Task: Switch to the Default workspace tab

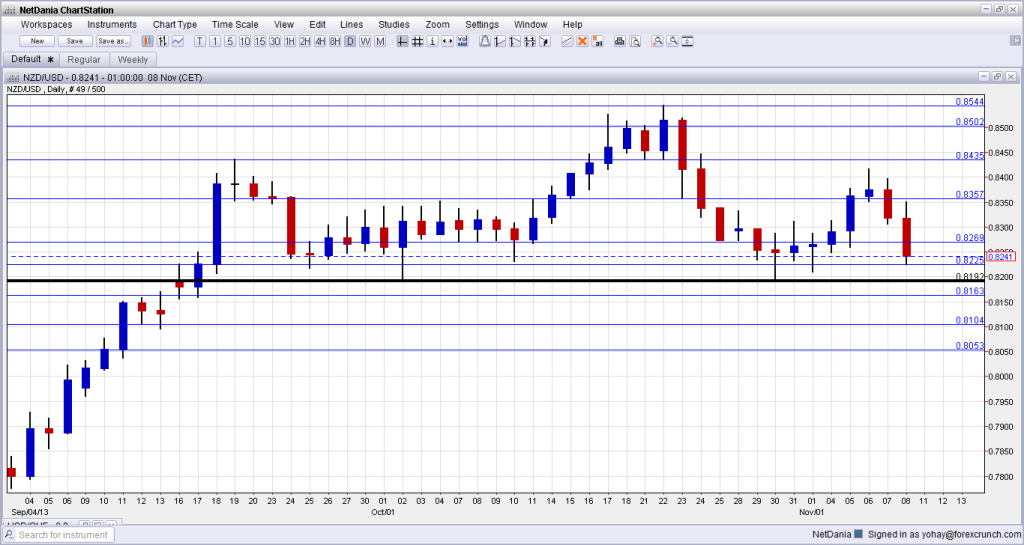Action: click(x=31, y=59)
